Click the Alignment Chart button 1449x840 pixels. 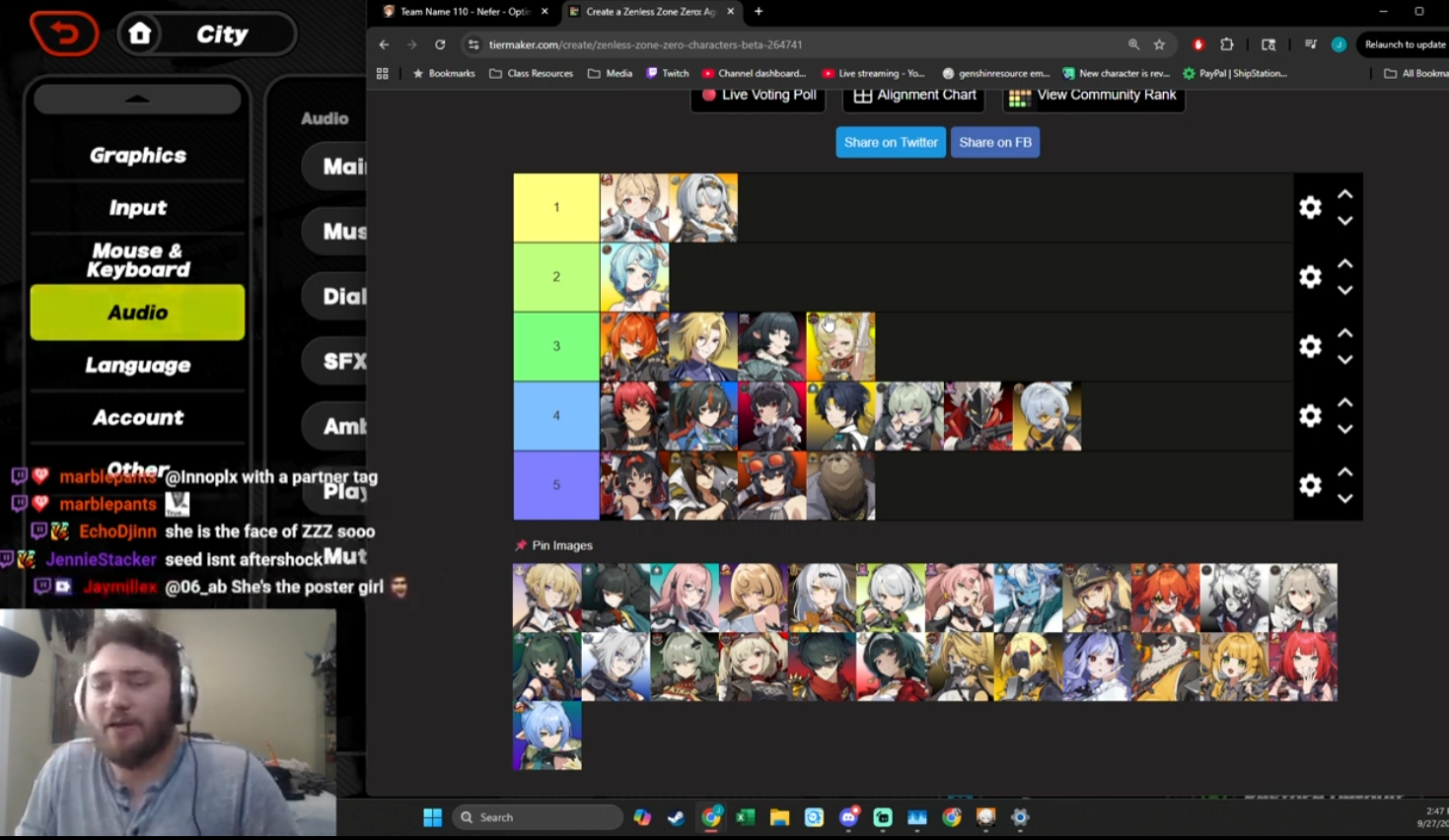[914, 96]
